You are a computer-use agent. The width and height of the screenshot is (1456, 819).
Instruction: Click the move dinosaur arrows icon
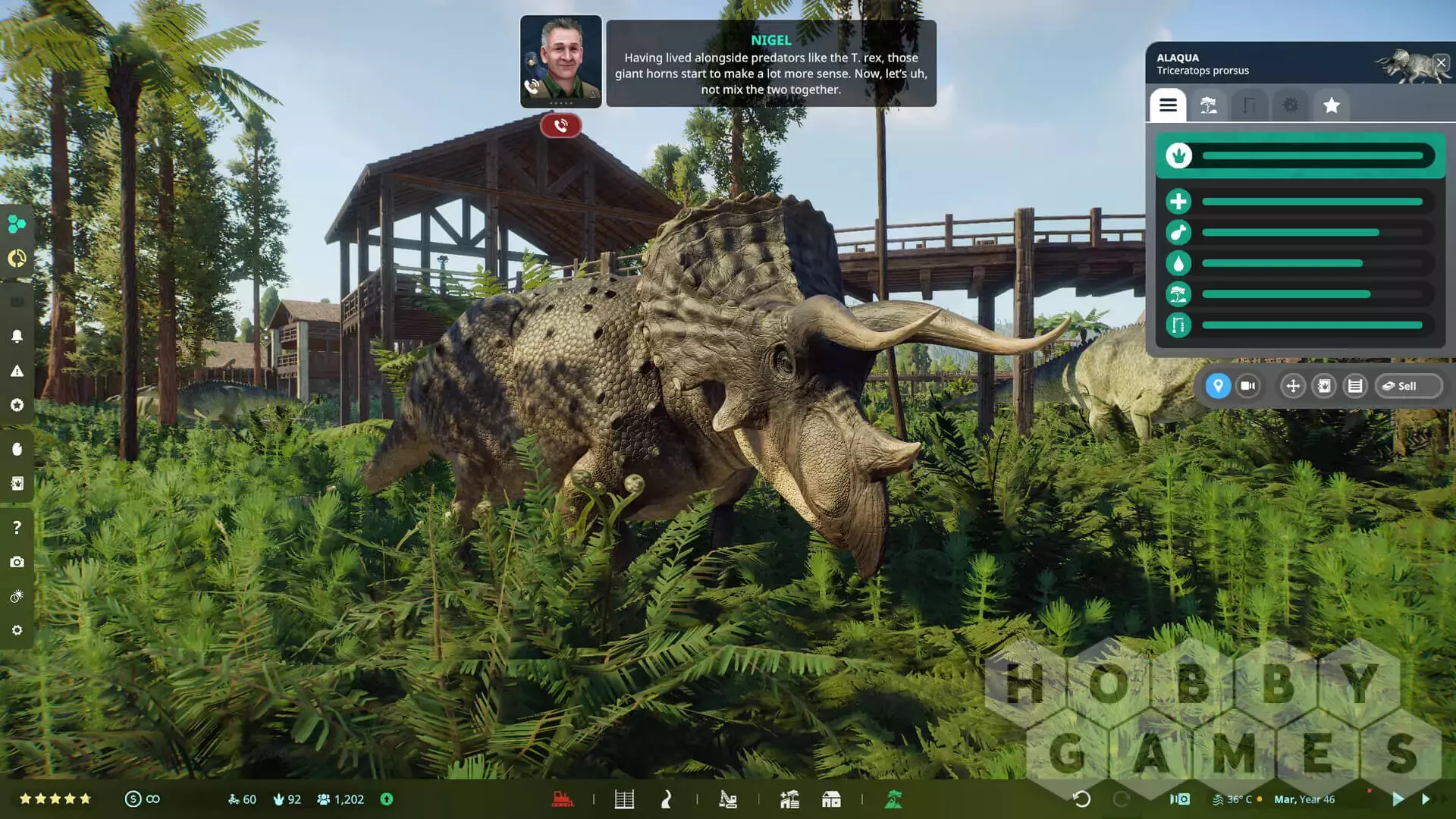coord(1293,386)
